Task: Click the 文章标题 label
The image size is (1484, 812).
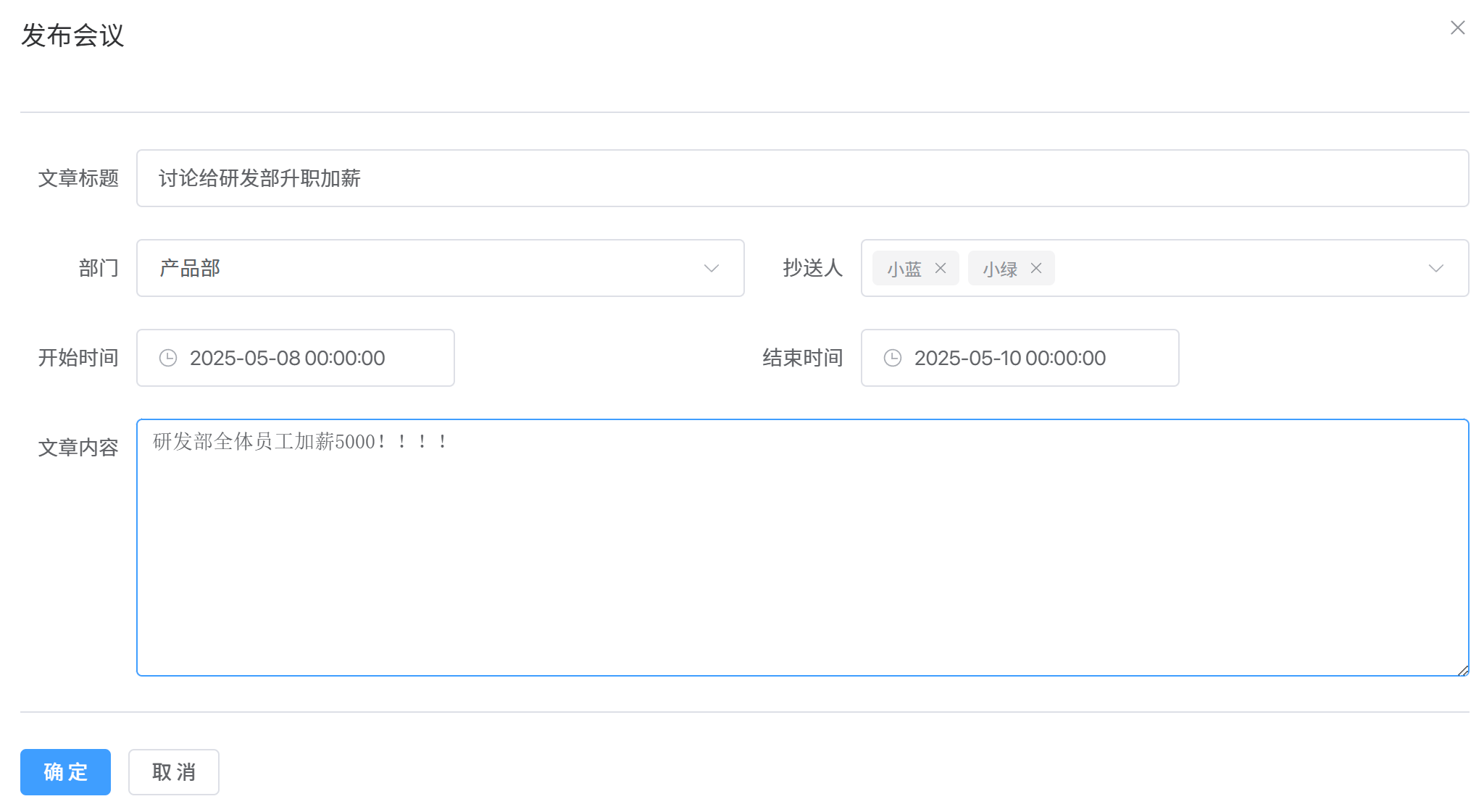Action: [x=78, y=178]
